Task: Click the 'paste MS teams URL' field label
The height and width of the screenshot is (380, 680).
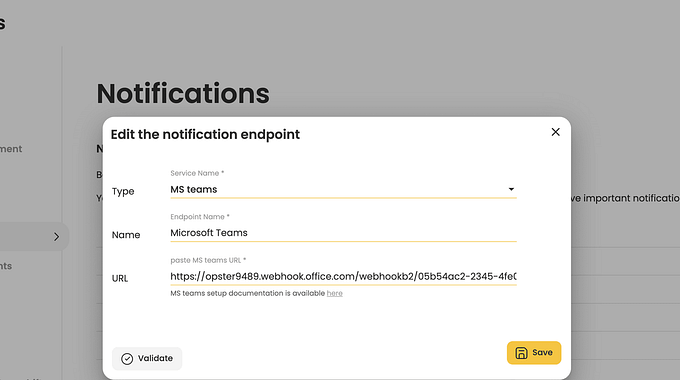Action: (x=208, y=260)
